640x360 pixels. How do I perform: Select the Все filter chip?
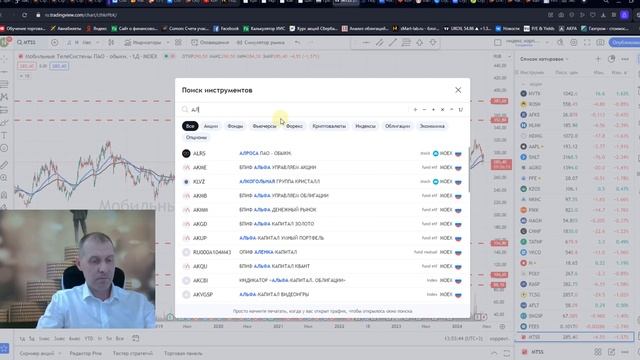coord(190,126)
